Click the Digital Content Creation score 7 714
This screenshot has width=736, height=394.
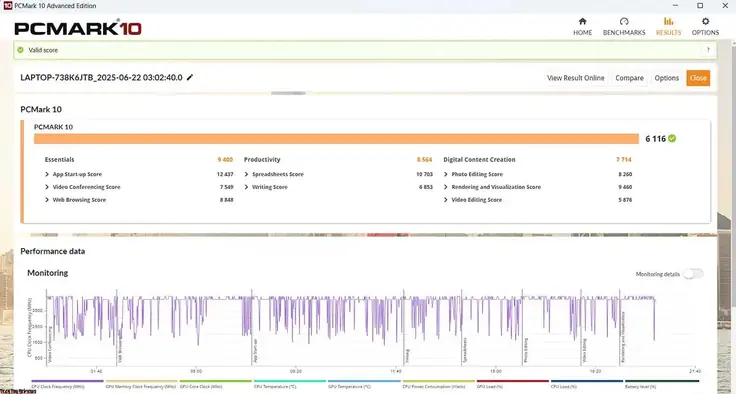[624, 160]
